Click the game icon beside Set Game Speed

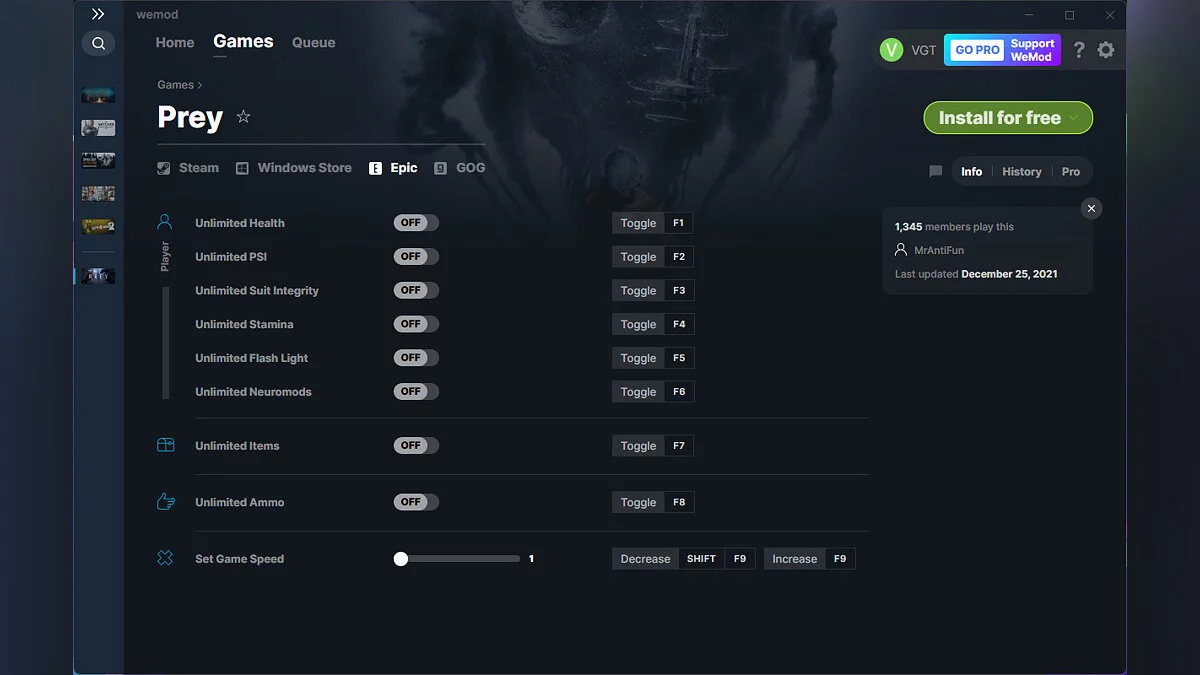click(165, 558)
